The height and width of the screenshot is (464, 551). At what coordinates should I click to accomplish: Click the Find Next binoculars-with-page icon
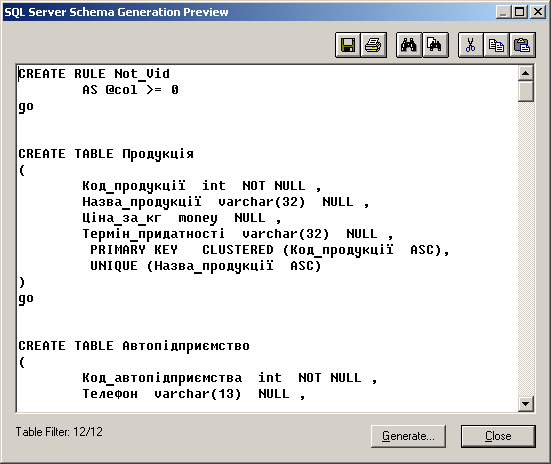point(435,45)
